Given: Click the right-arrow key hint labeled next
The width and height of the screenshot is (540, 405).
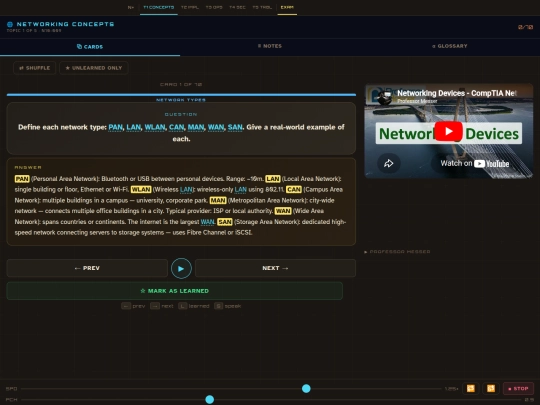Looking at the screenshot, I should (155, 306).
